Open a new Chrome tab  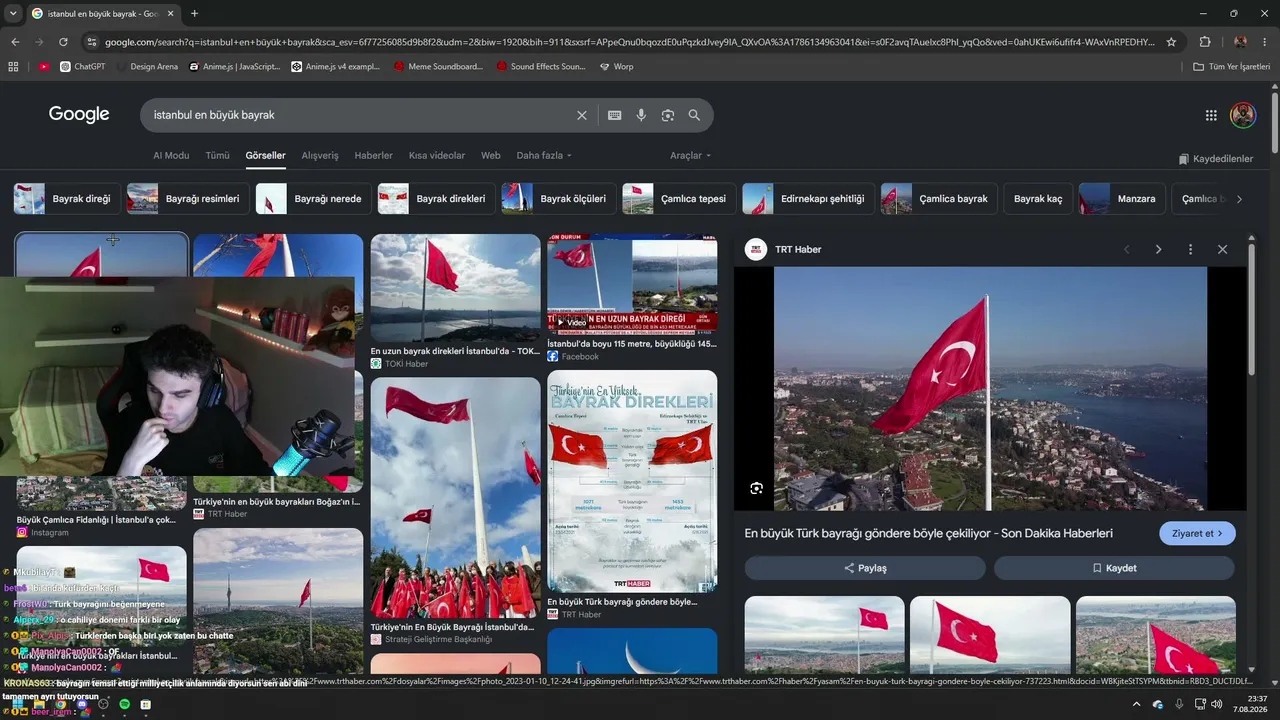[x=194, y=14]
